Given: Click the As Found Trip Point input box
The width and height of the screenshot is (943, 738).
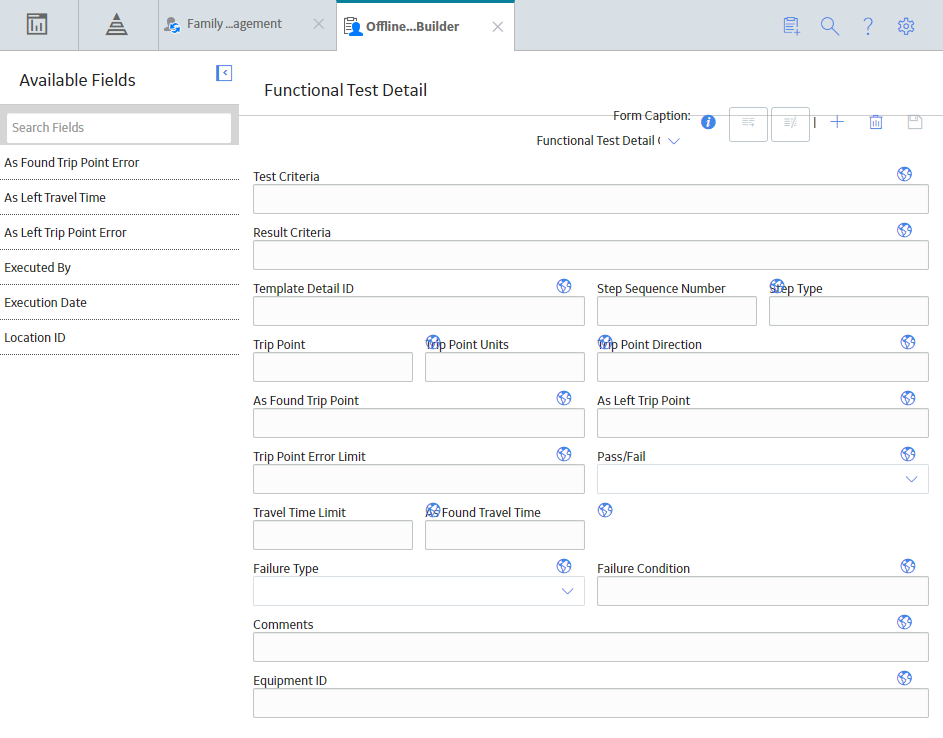Looking at the screenshot, I should tap(419, 423).
